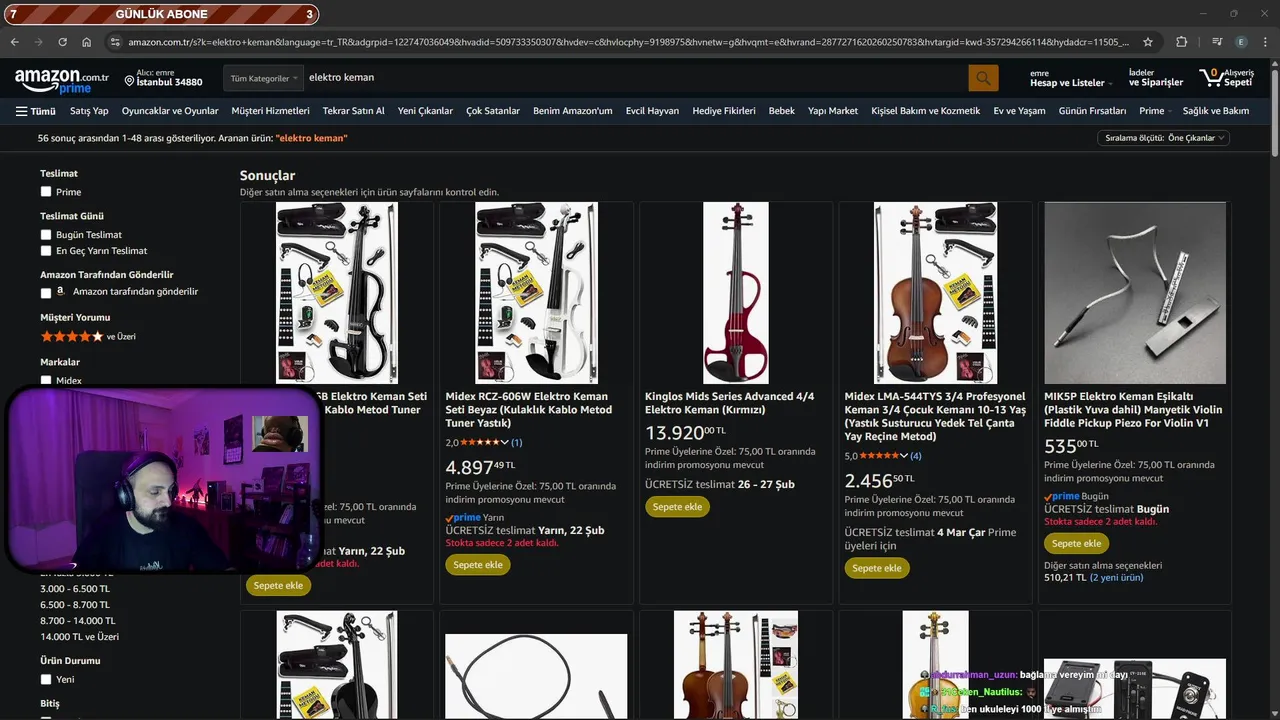The width and height of the screenshot is (1280, 720).
Task: Select Günün Fırsatları in navigation bar
Action: pyautogui.click(x=1092, y=111)
